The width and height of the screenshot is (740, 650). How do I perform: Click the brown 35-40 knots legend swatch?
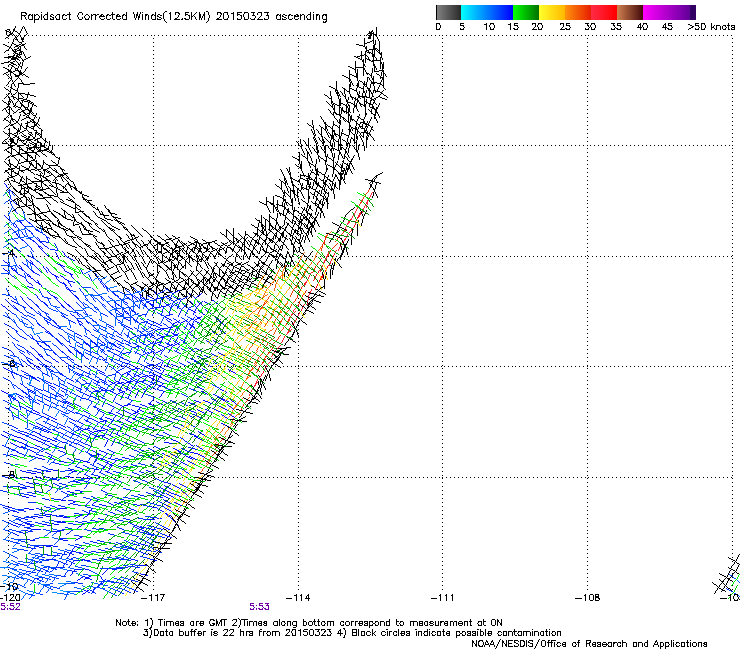point(630,12)
